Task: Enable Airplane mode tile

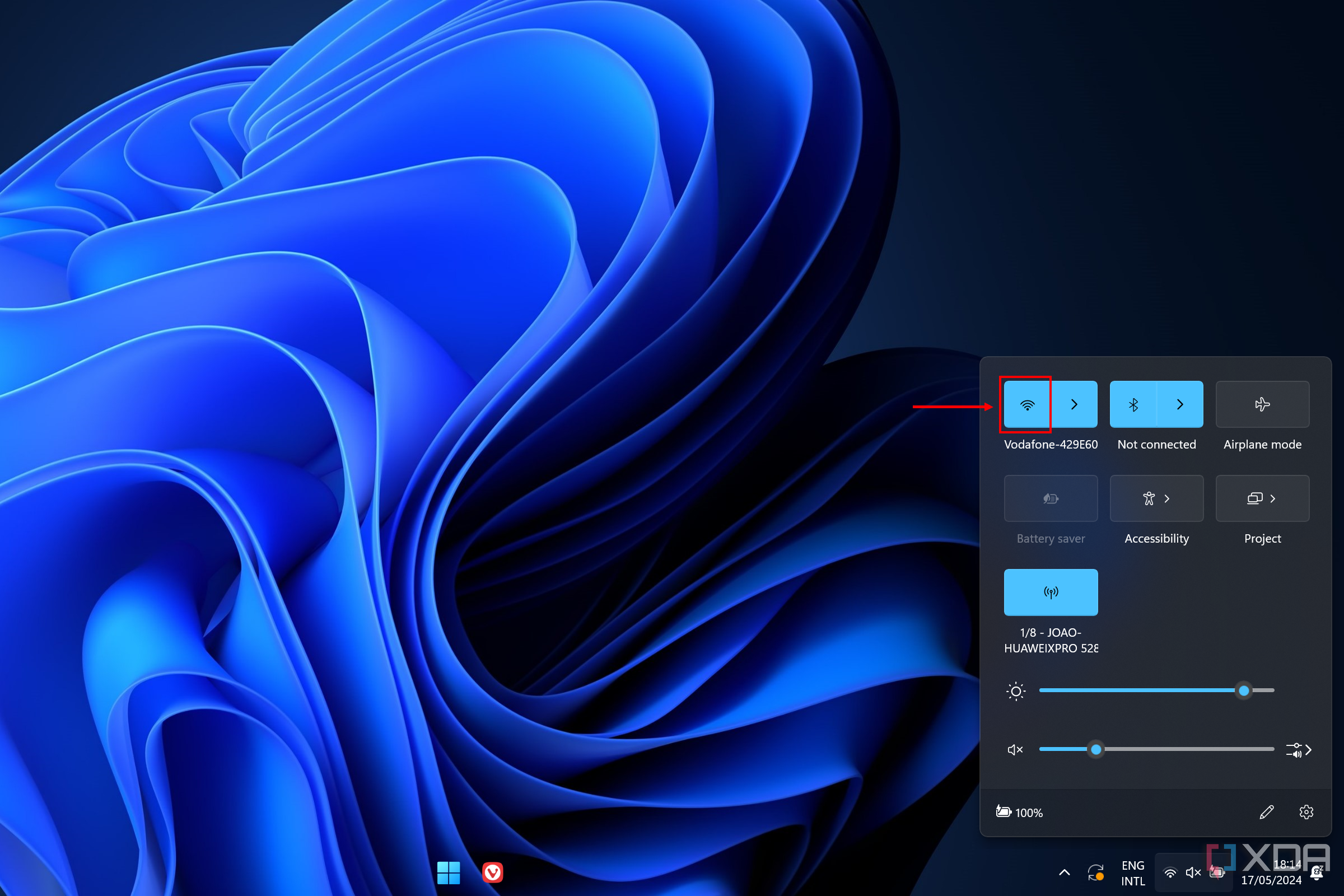Action: coord(1262,404)
